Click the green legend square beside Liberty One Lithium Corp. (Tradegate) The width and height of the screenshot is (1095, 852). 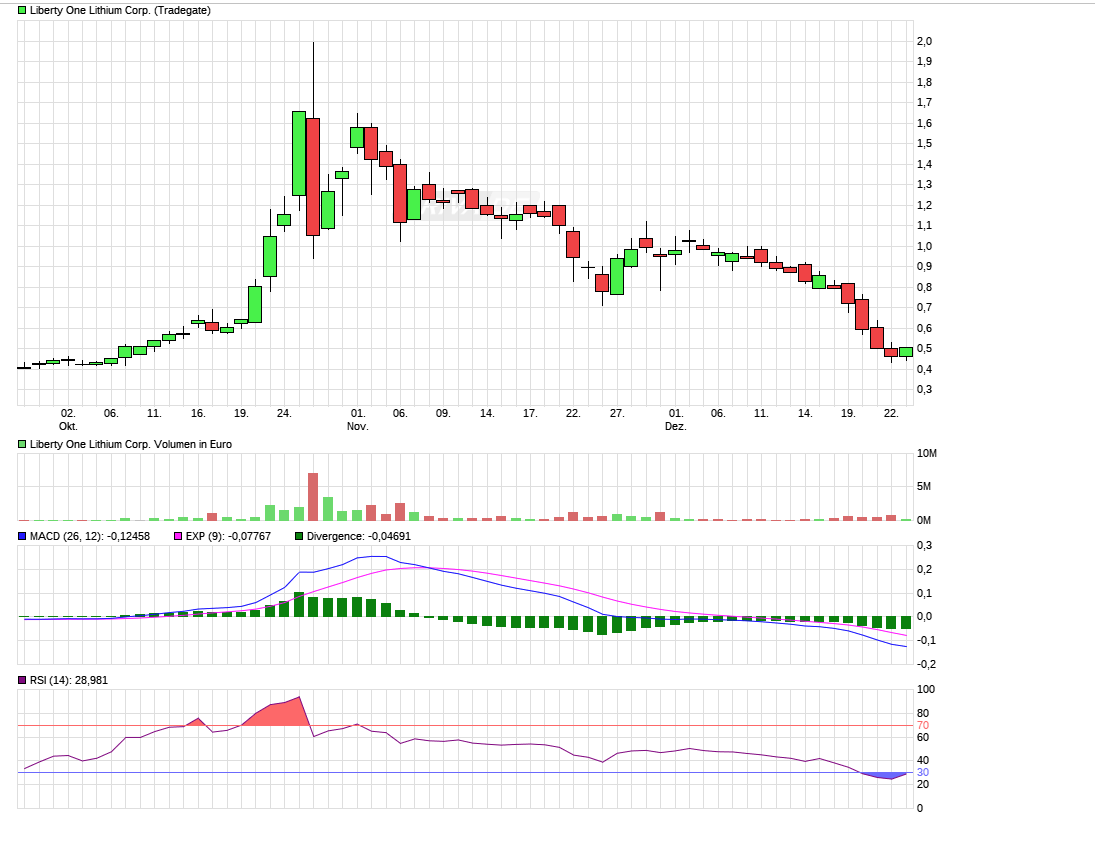click(23, 10)
